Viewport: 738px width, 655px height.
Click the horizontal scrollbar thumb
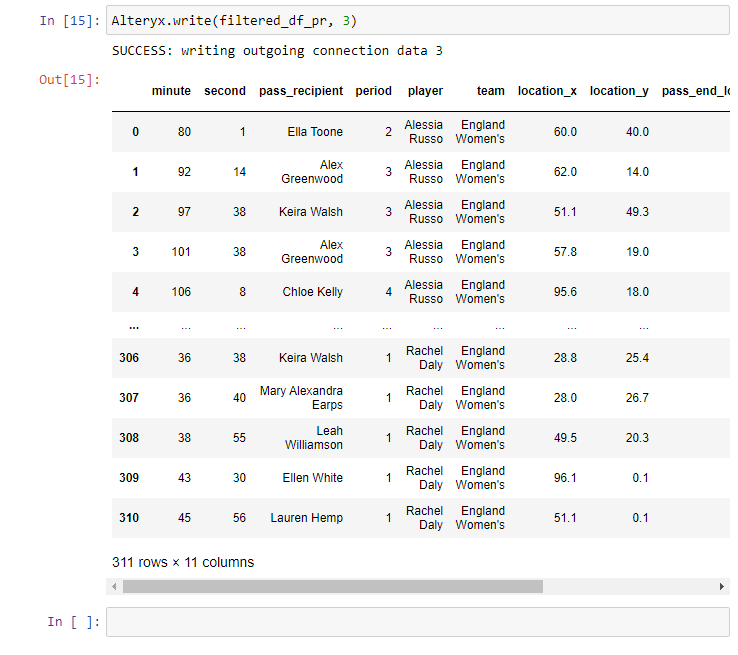pyautogui.click(x=332, y=587)
